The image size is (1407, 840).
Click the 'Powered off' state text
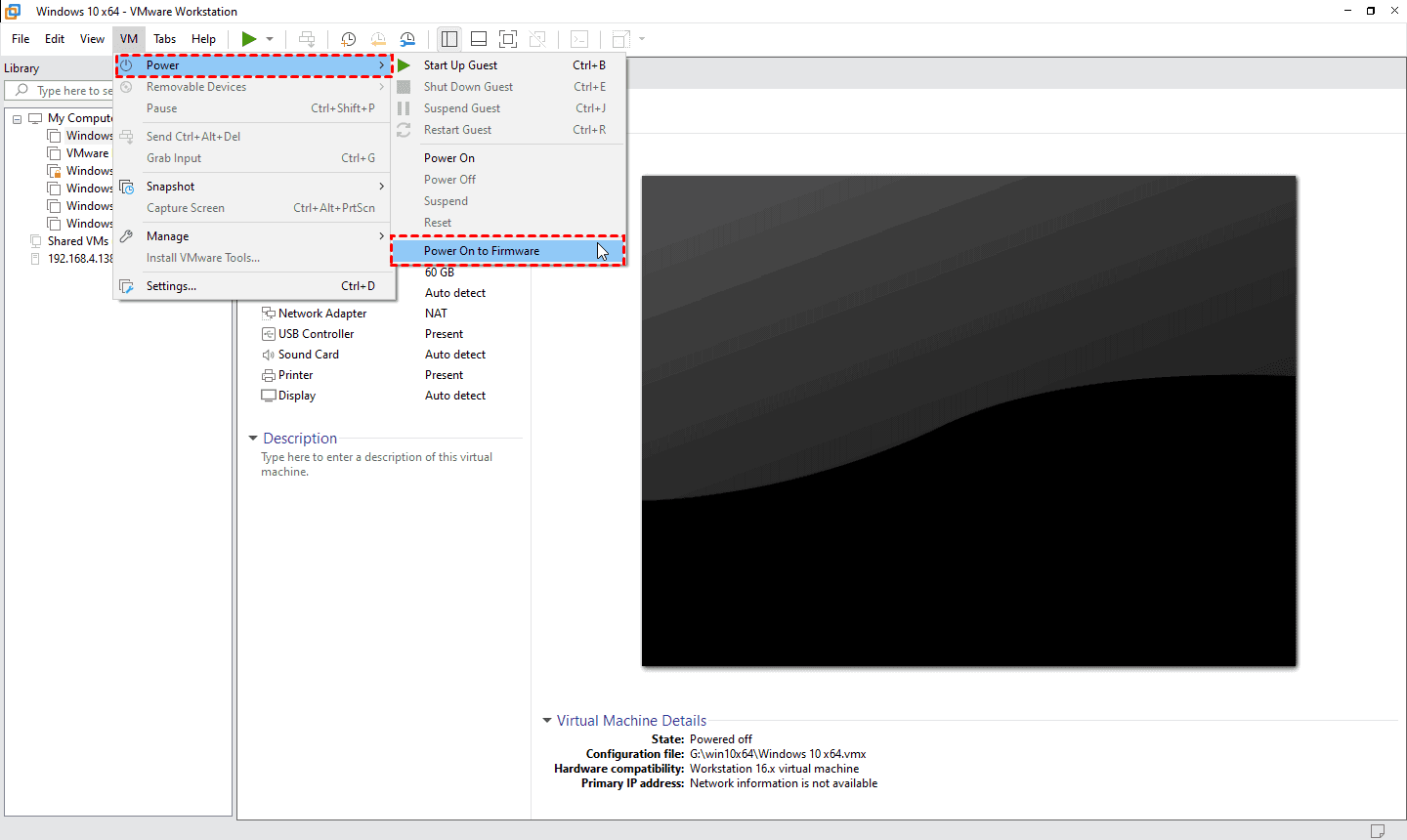[x=721, y=739]
